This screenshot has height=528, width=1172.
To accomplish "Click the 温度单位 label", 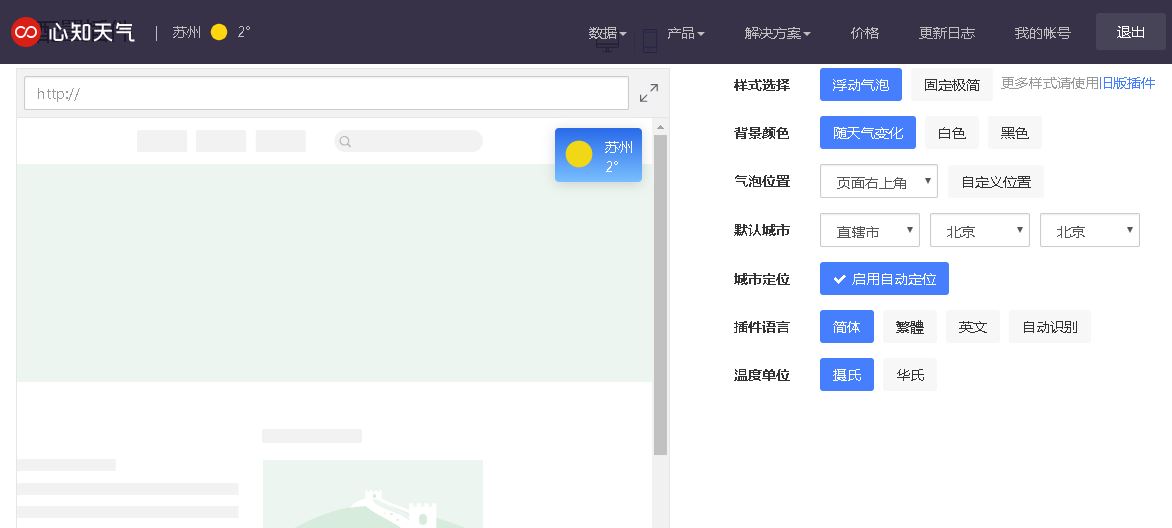I will [x=762, y=375].
